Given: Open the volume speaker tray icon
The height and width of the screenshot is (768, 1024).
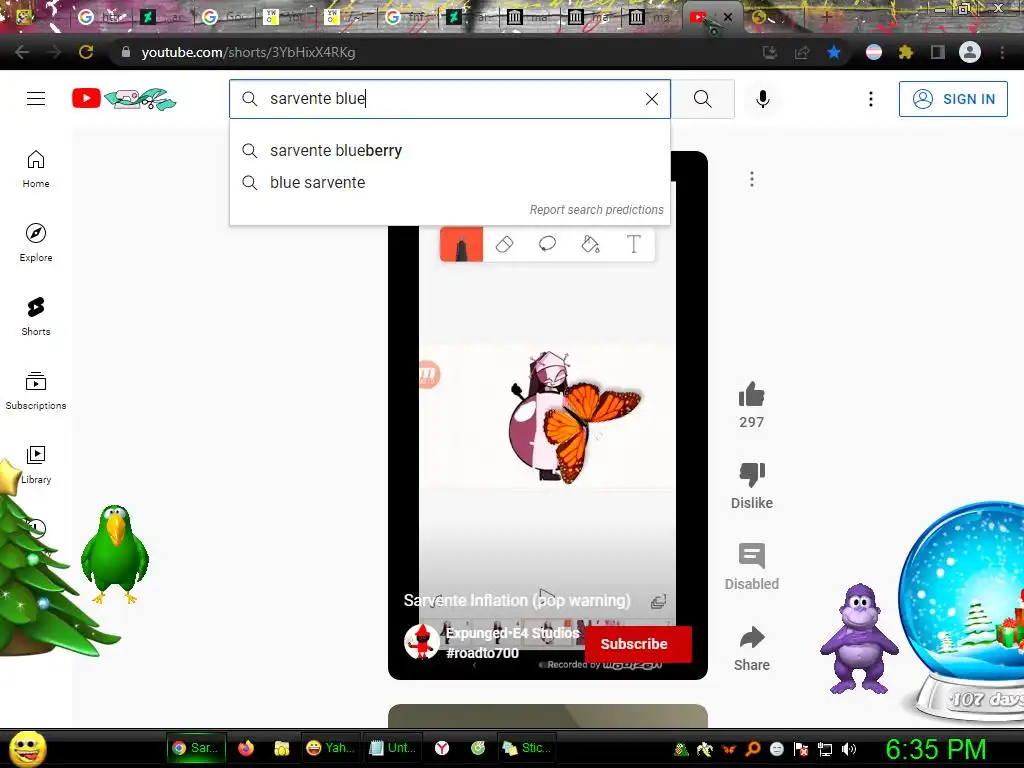Looking at the screenshot, I should point(848,749).
